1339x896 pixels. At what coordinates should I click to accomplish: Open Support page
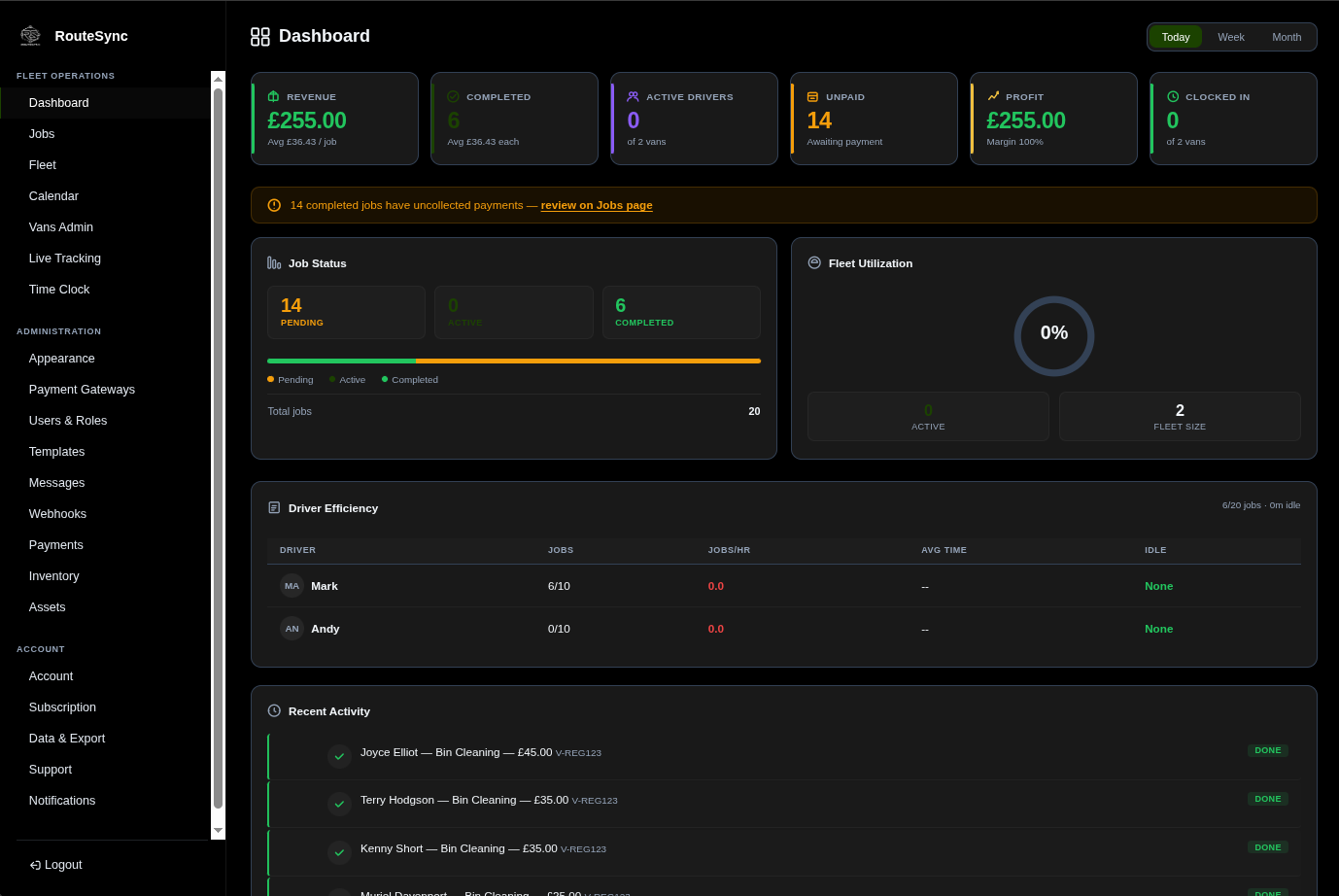point(105,770)
